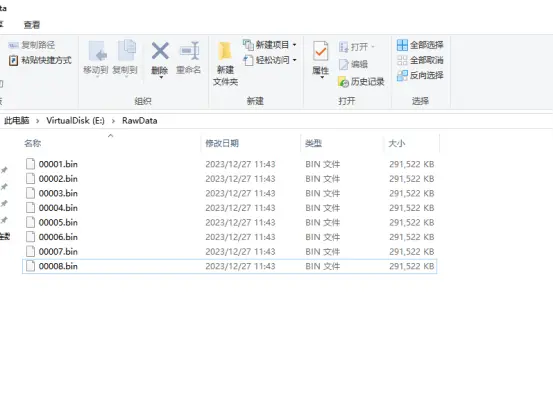Click file icon of 00006.bin
Viewport: 554px width, 400px height.
click(31, 237)
